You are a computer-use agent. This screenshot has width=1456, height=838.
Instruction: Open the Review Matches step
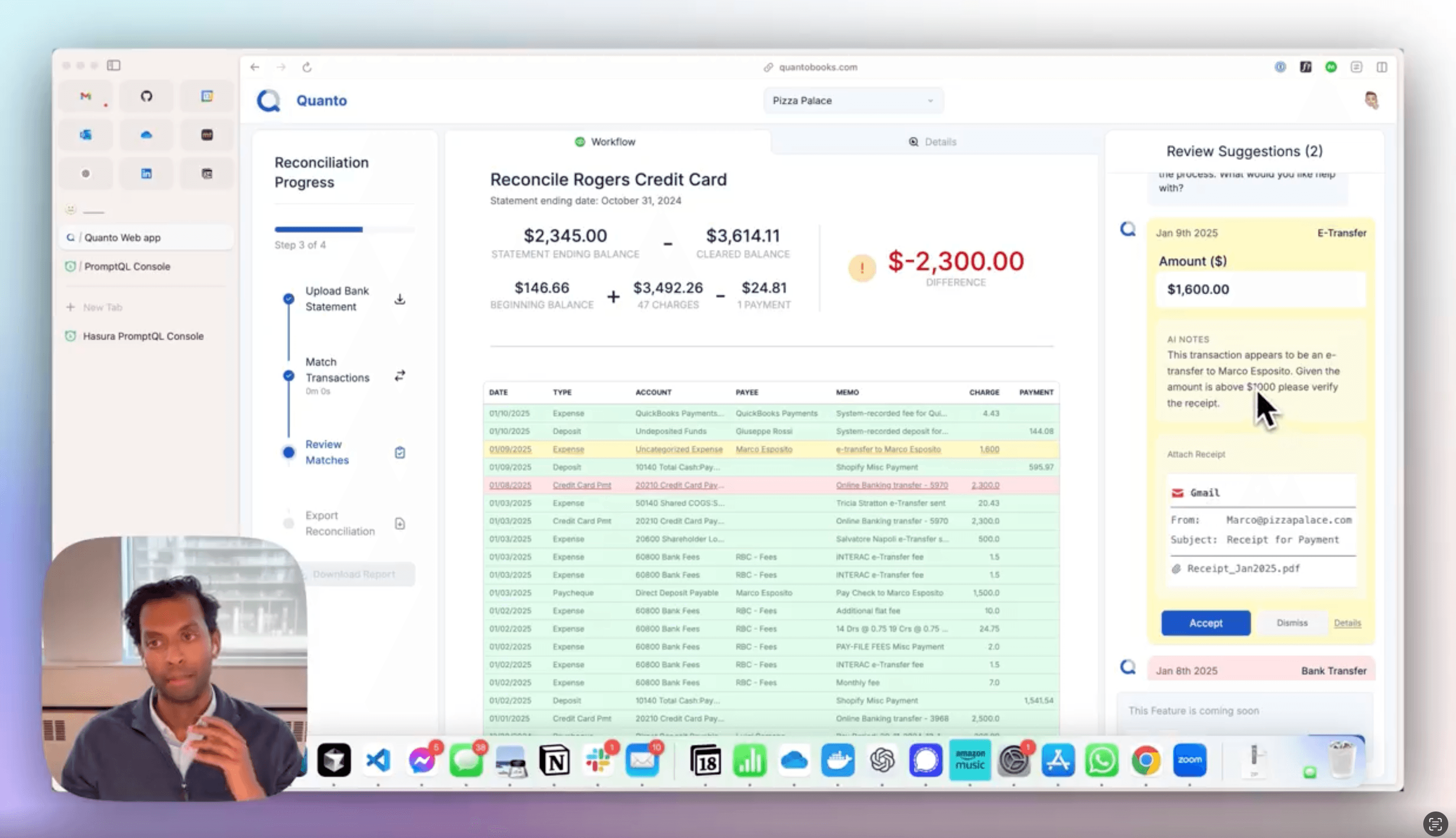click(327, 452)
